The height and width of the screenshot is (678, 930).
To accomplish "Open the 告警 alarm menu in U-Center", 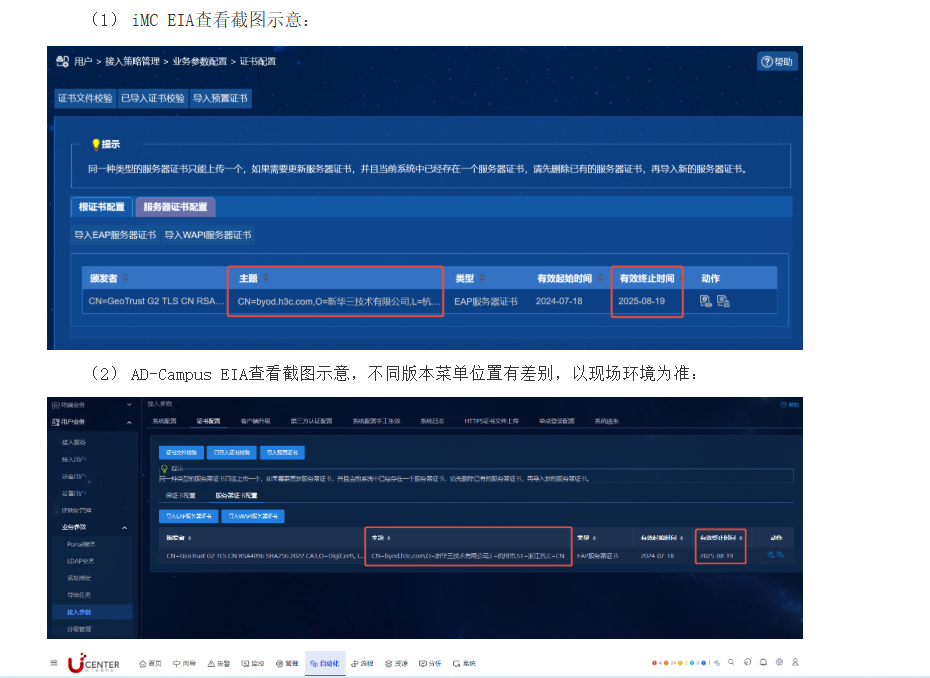I will 219,664.
